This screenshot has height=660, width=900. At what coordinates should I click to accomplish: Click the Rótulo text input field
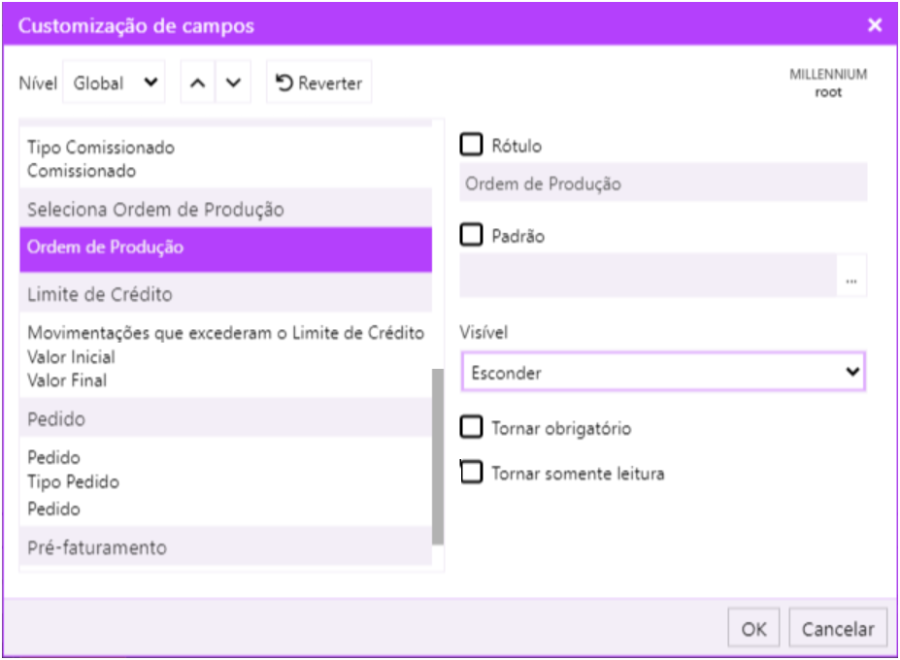[x=663, y=185]
